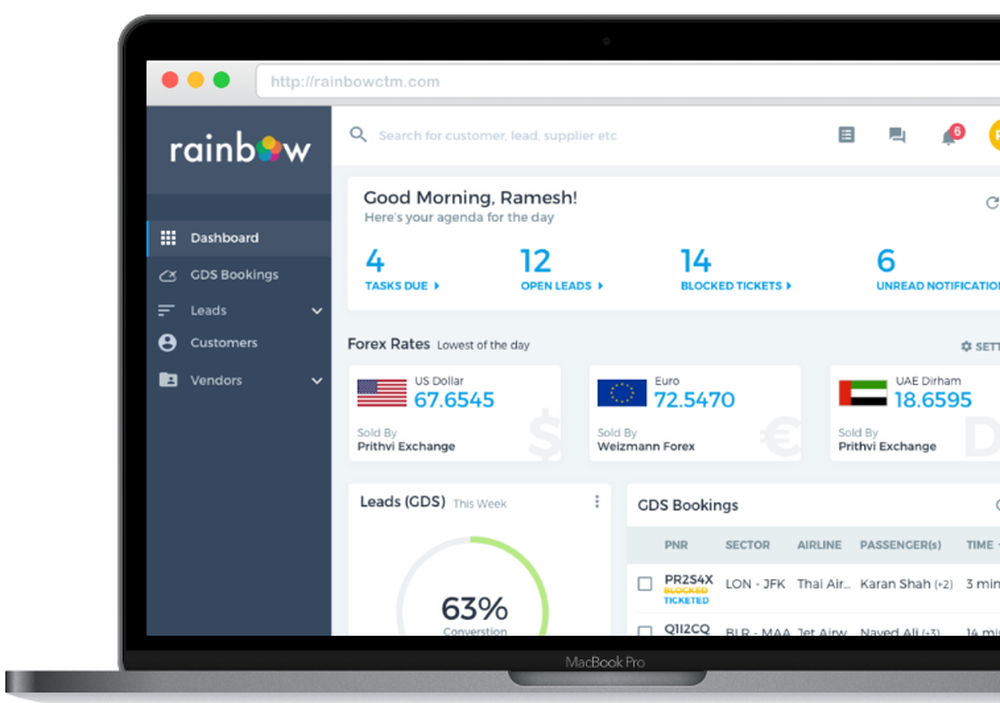The image size is (1000, 703).
Task: Expand the Leads sidebar menu
Action: [316, 310]
